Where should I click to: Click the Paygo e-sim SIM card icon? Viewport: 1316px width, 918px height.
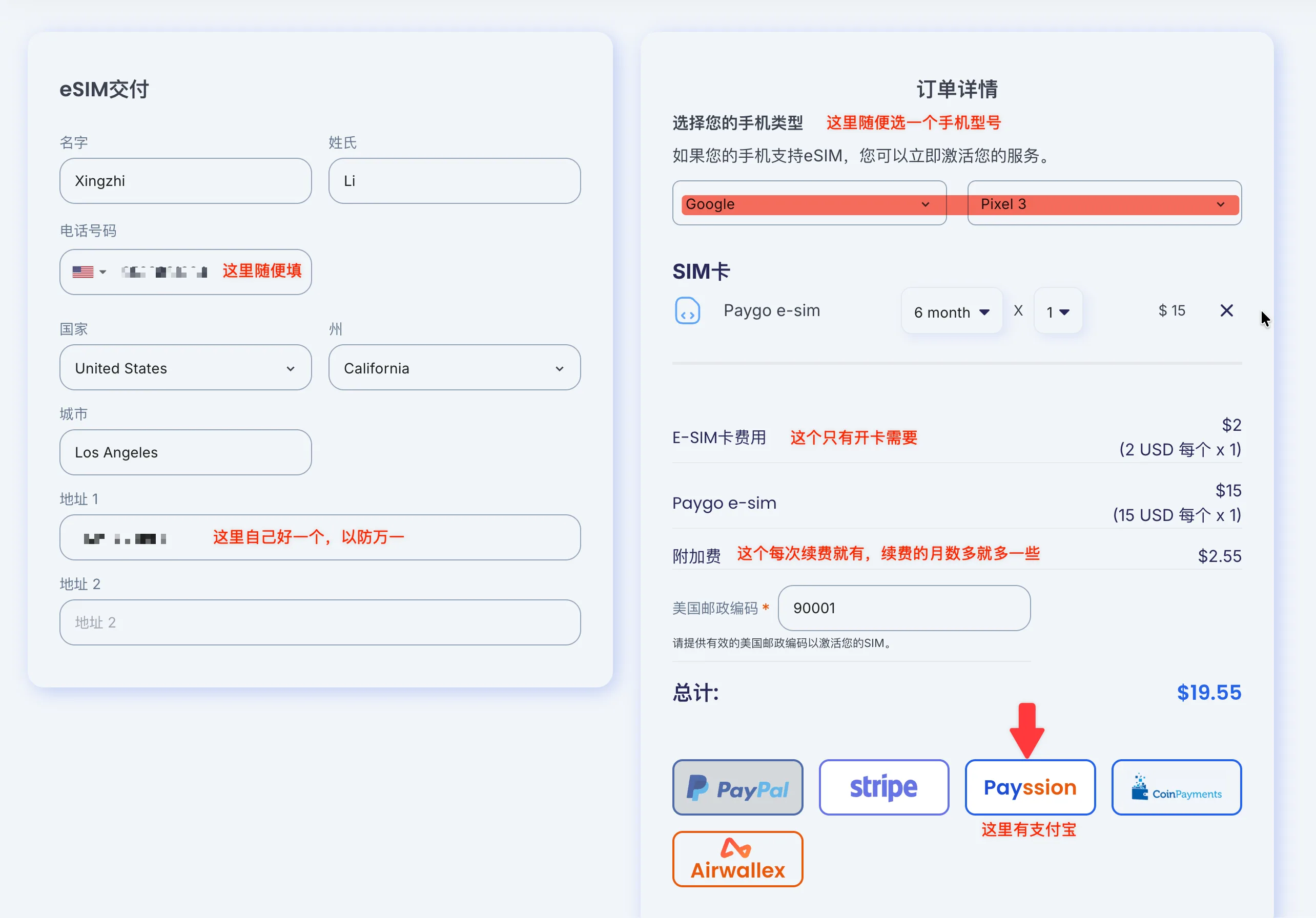coord(687,310)
